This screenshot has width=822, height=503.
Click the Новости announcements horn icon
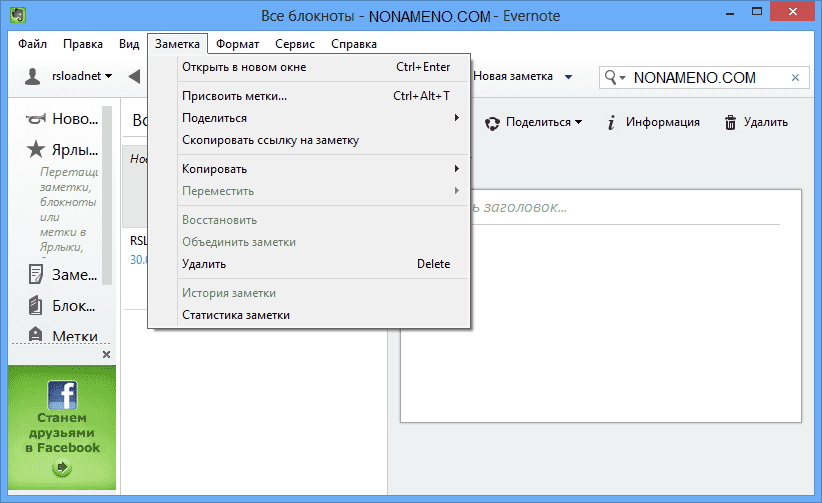click(36, 119)
